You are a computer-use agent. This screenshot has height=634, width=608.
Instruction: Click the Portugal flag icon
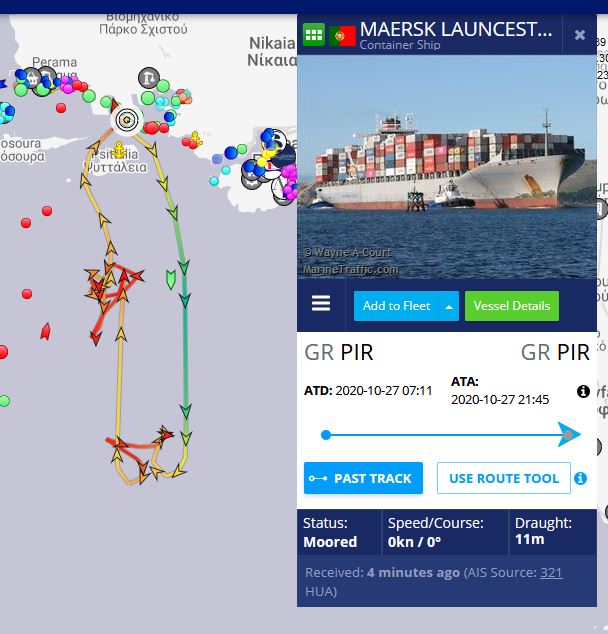click(x=342, y=36)
